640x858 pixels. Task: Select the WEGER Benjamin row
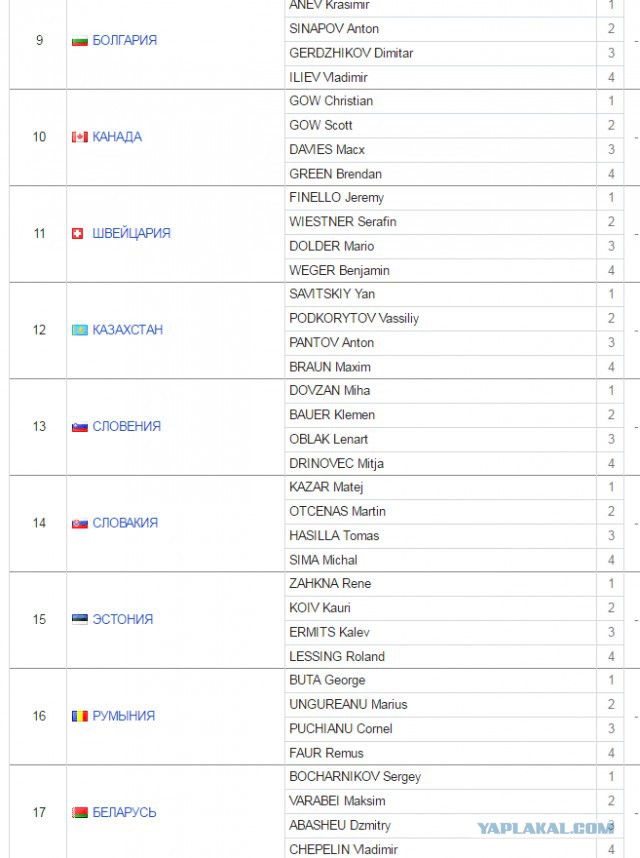454,270
